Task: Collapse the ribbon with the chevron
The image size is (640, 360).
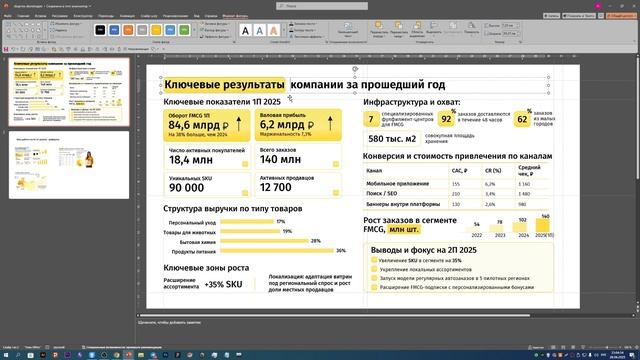Action: (634, 41)
